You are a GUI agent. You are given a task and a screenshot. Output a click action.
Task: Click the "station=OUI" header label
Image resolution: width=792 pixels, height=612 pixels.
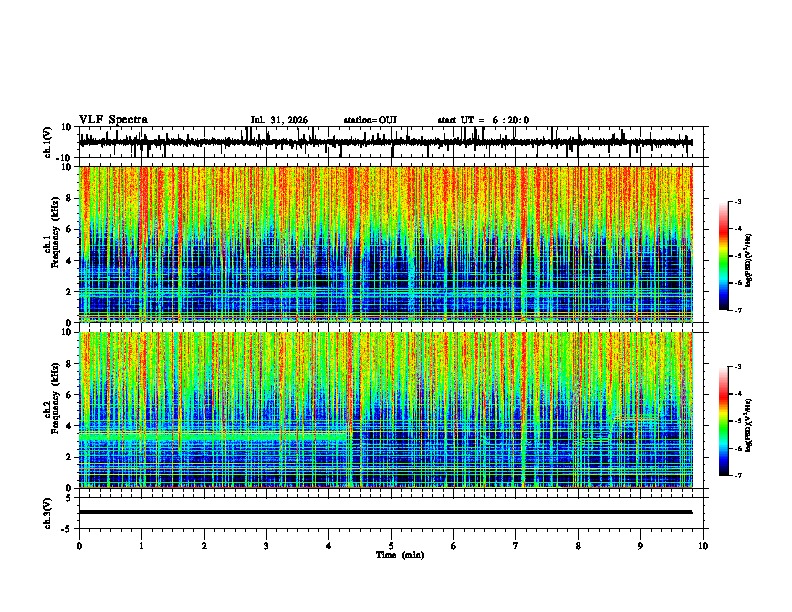[x=370, y=120]
